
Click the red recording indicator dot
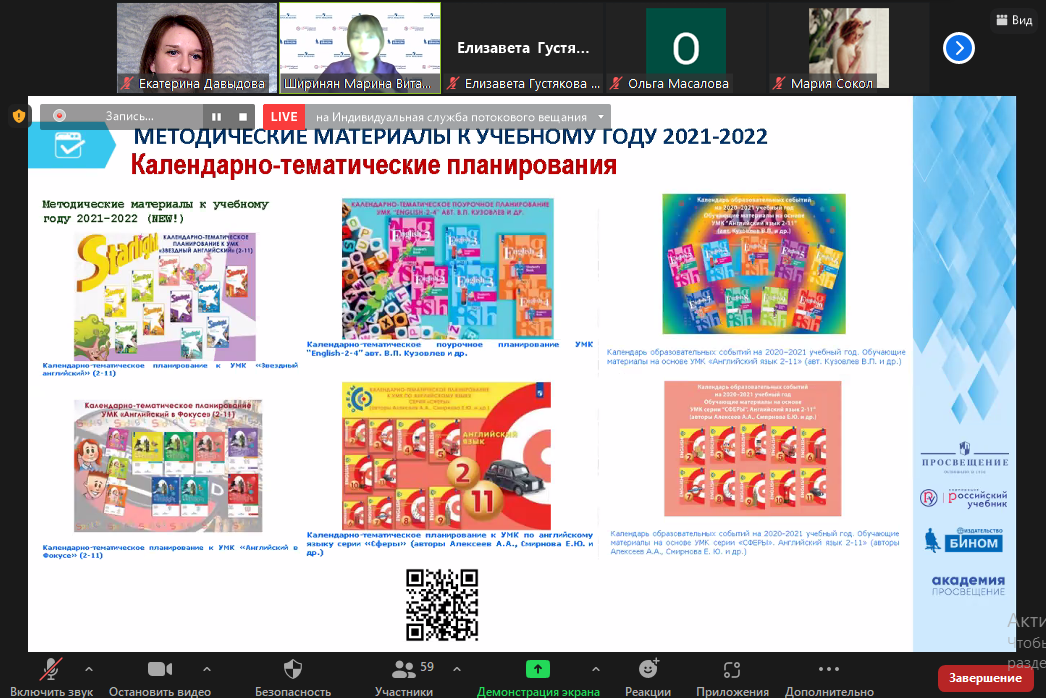tap(59, 115)
